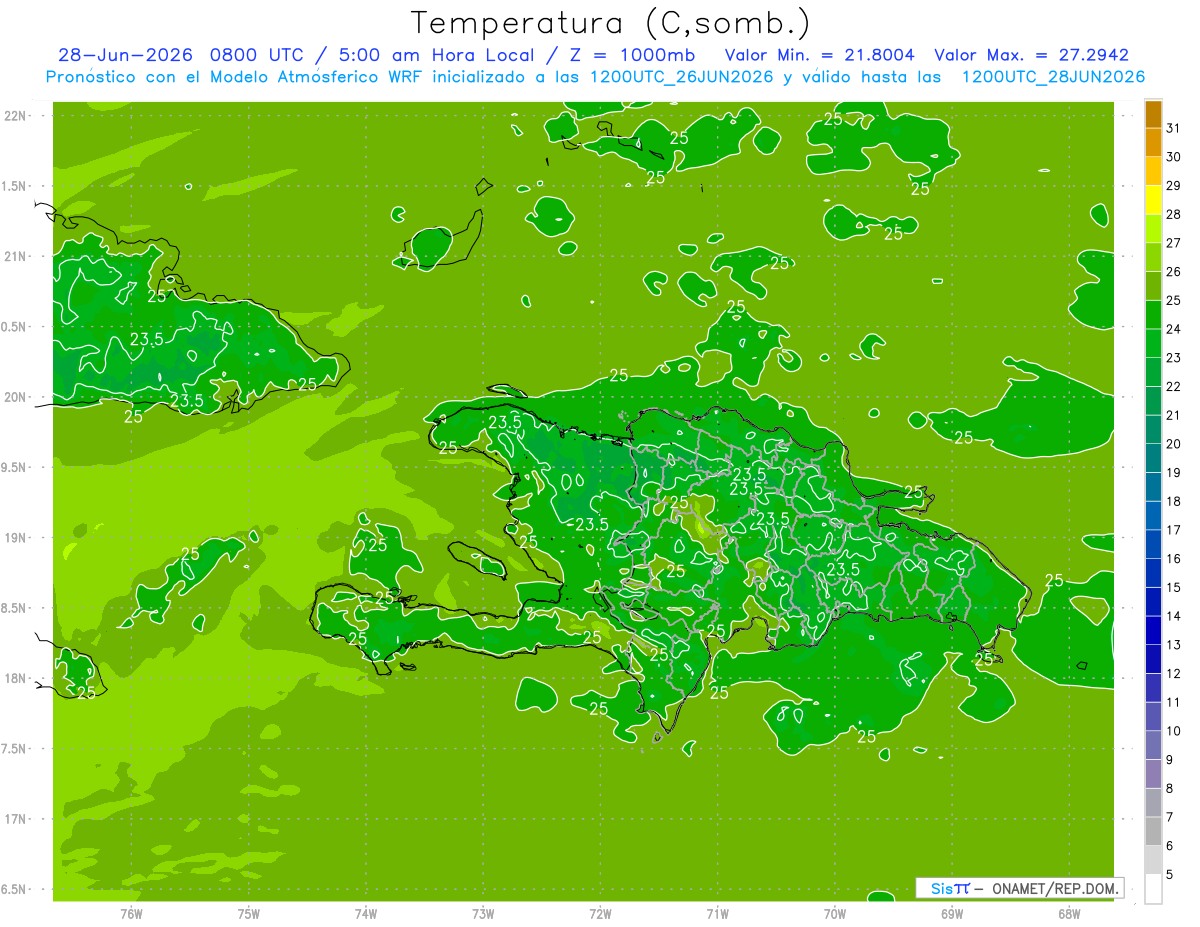Click the color scale label "10"
1200x927 pixels.
click(1174, 731)
